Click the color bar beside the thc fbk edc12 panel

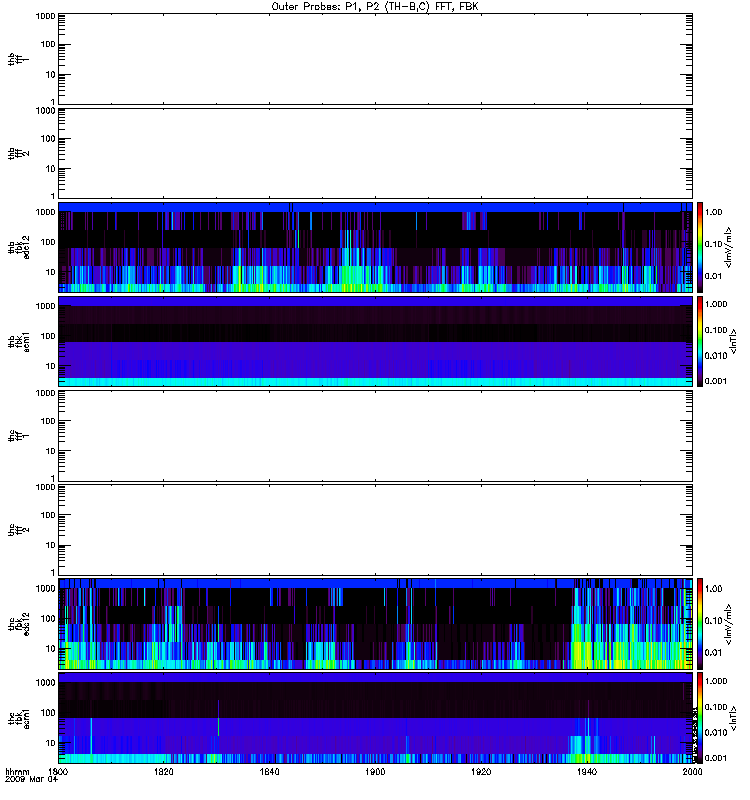[x=700, y=623]
